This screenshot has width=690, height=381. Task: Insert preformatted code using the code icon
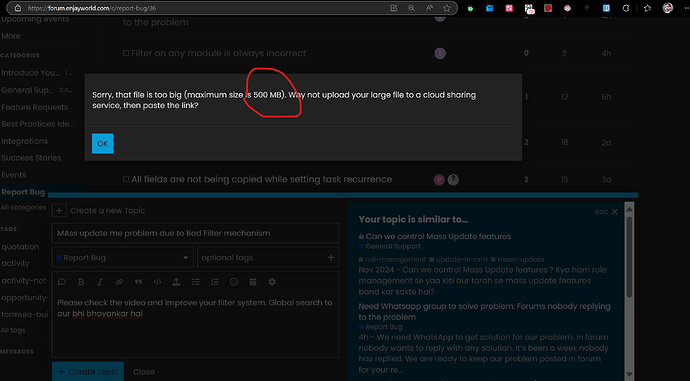[157, 282]
